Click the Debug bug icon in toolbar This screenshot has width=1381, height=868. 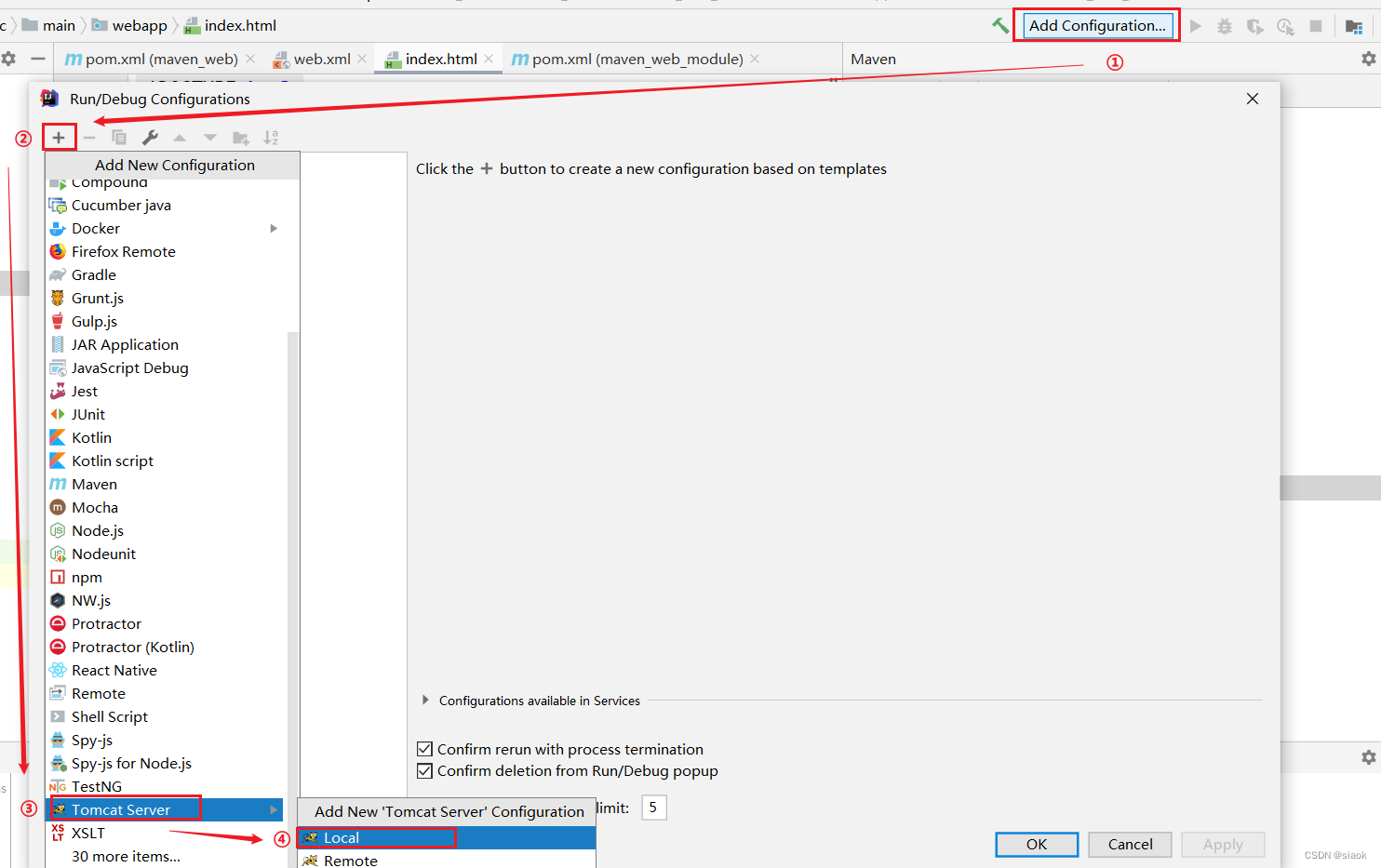1225,26
